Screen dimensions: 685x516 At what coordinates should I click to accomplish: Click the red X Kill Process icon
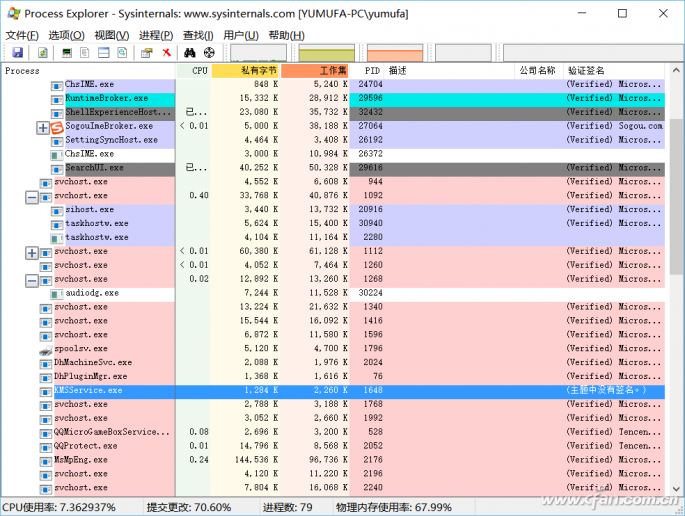tap(166, 53)
